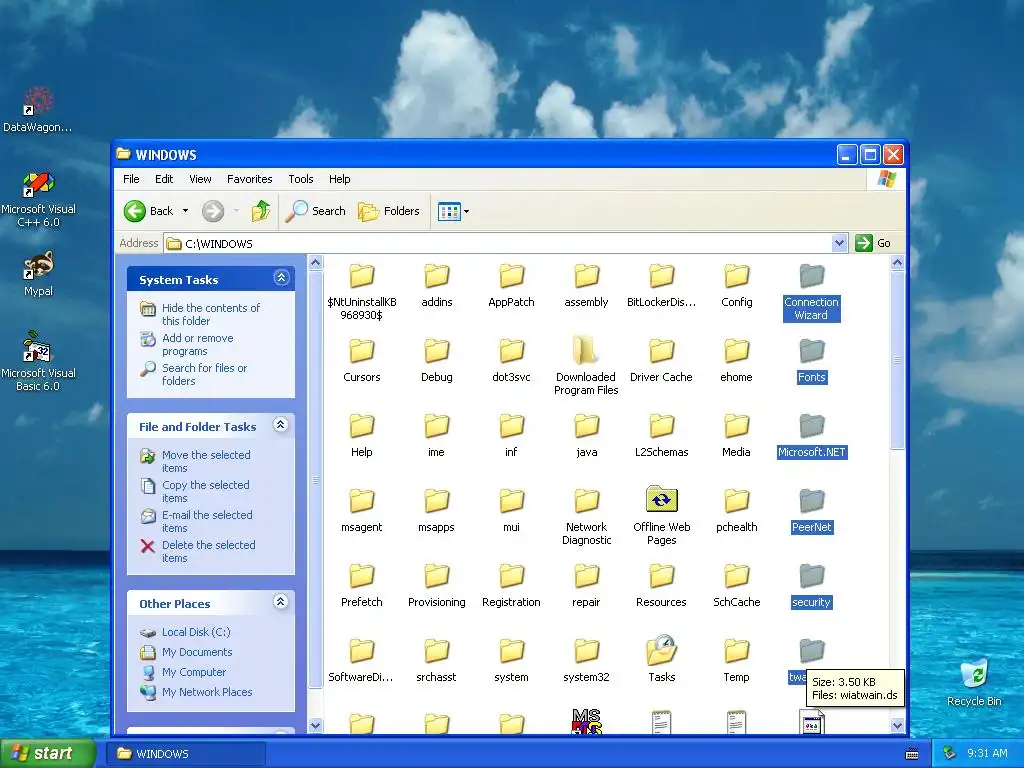Go Back using the green arrow
The image size is (1024, 768).
(x=135, y=211)
